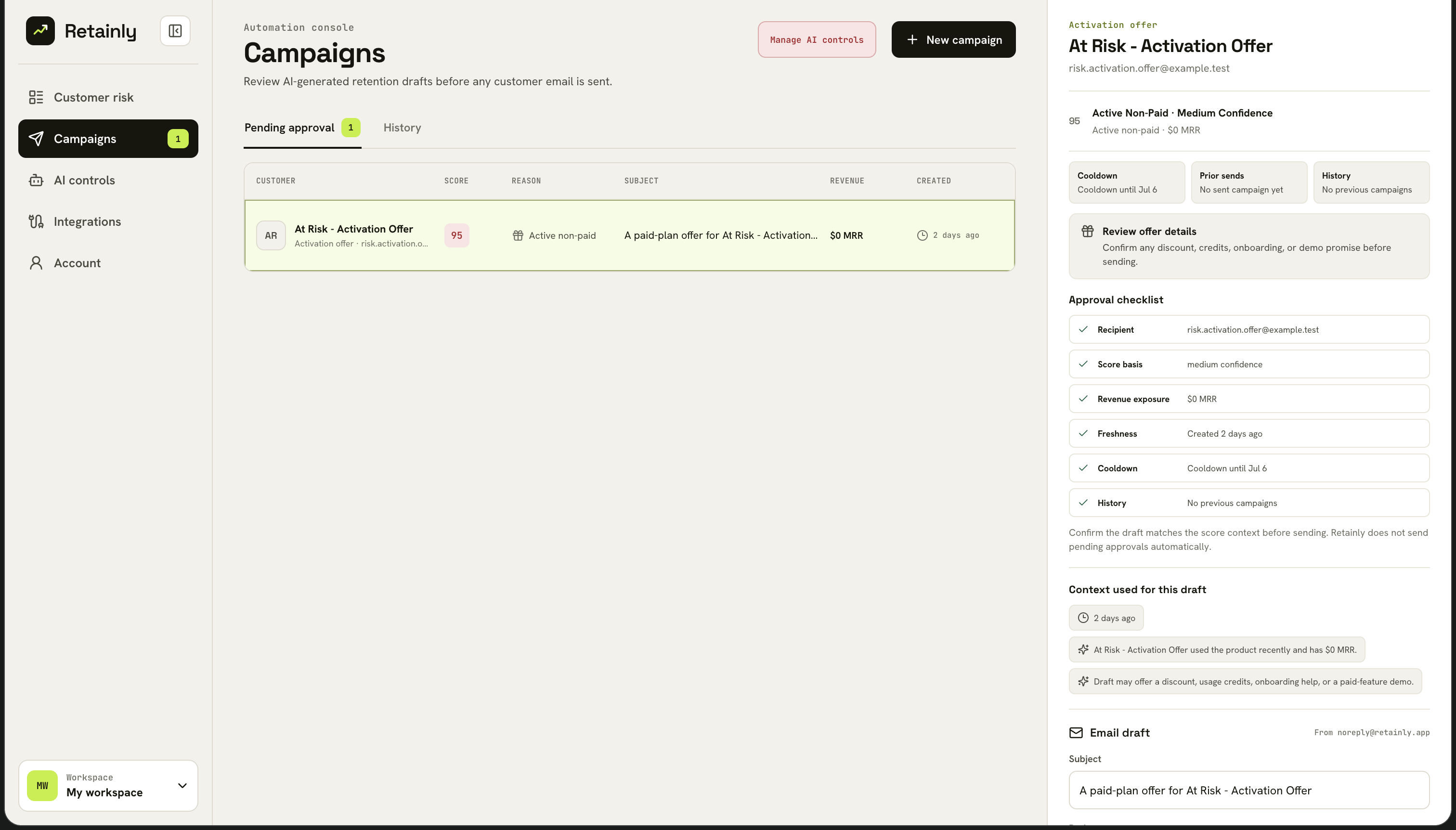Click the Campaigns paper-plane icon

tap(36, 139)
